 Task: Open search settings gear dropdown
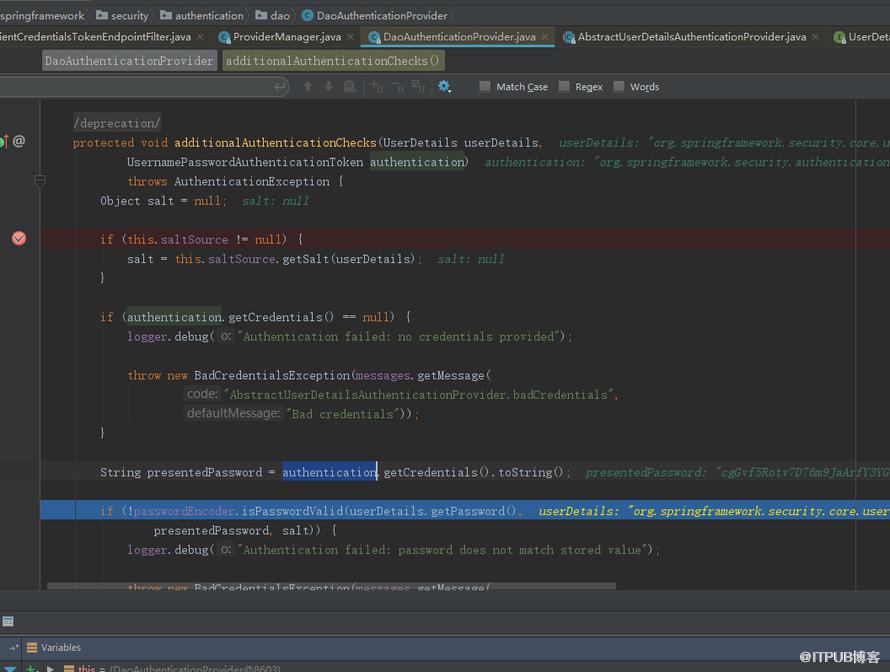pos(444,86)
